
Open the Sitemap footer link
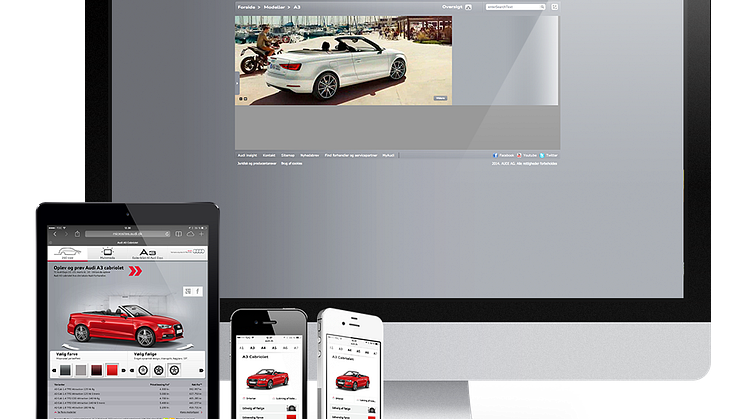(288, 156)
